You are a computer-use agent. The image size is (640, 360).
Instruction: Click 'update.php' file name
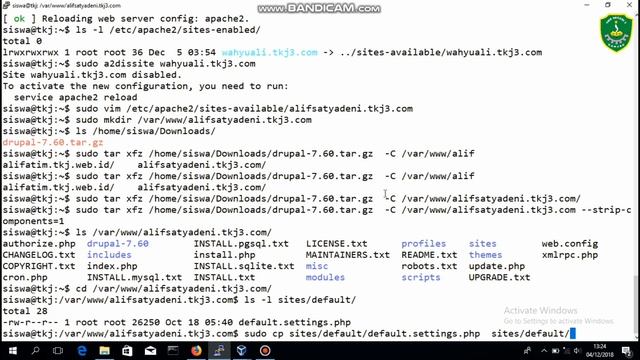coord(497,266)
